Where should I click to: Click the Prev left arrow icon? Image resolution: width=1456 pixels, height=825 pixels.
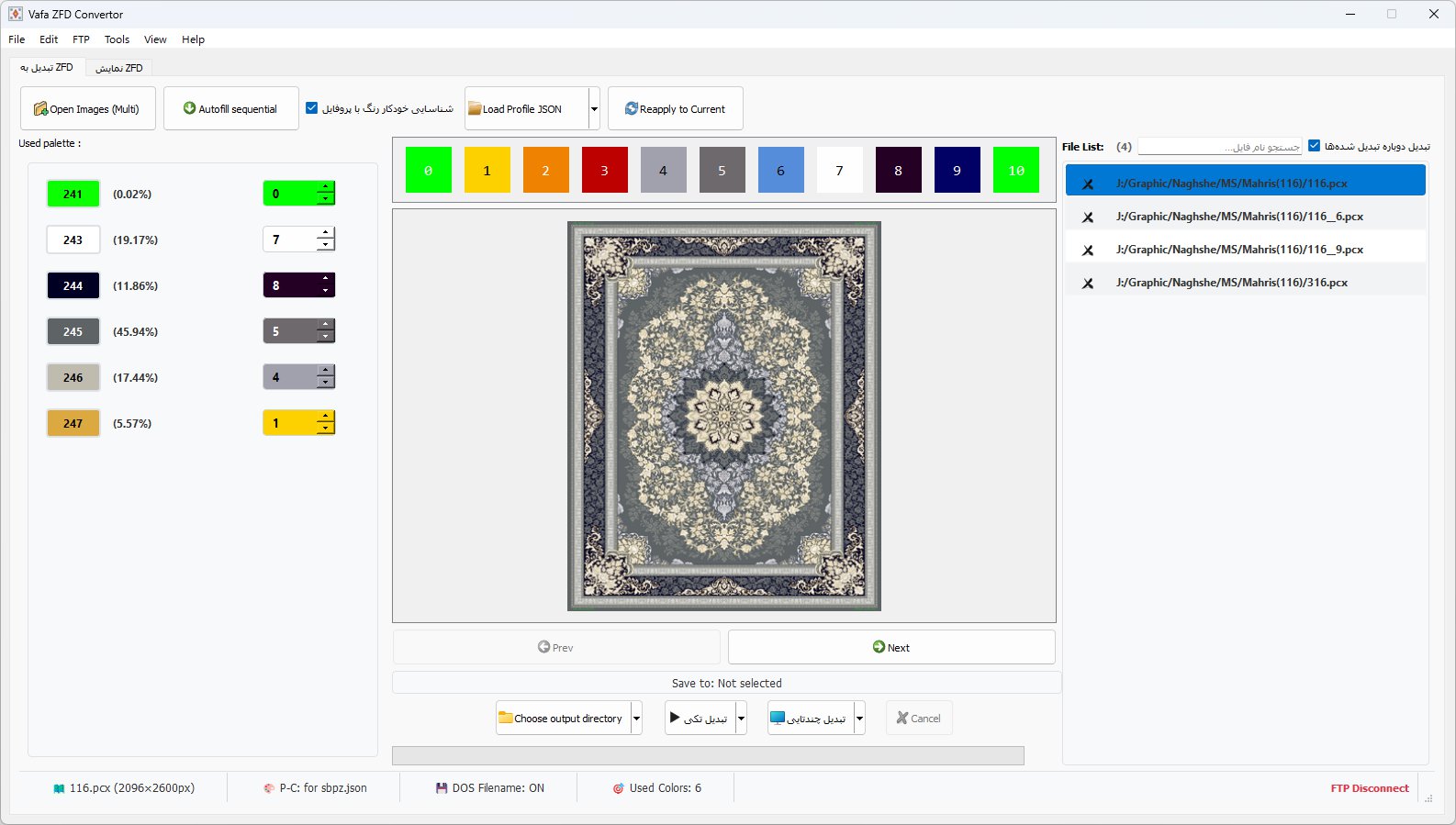pos(543,647)
